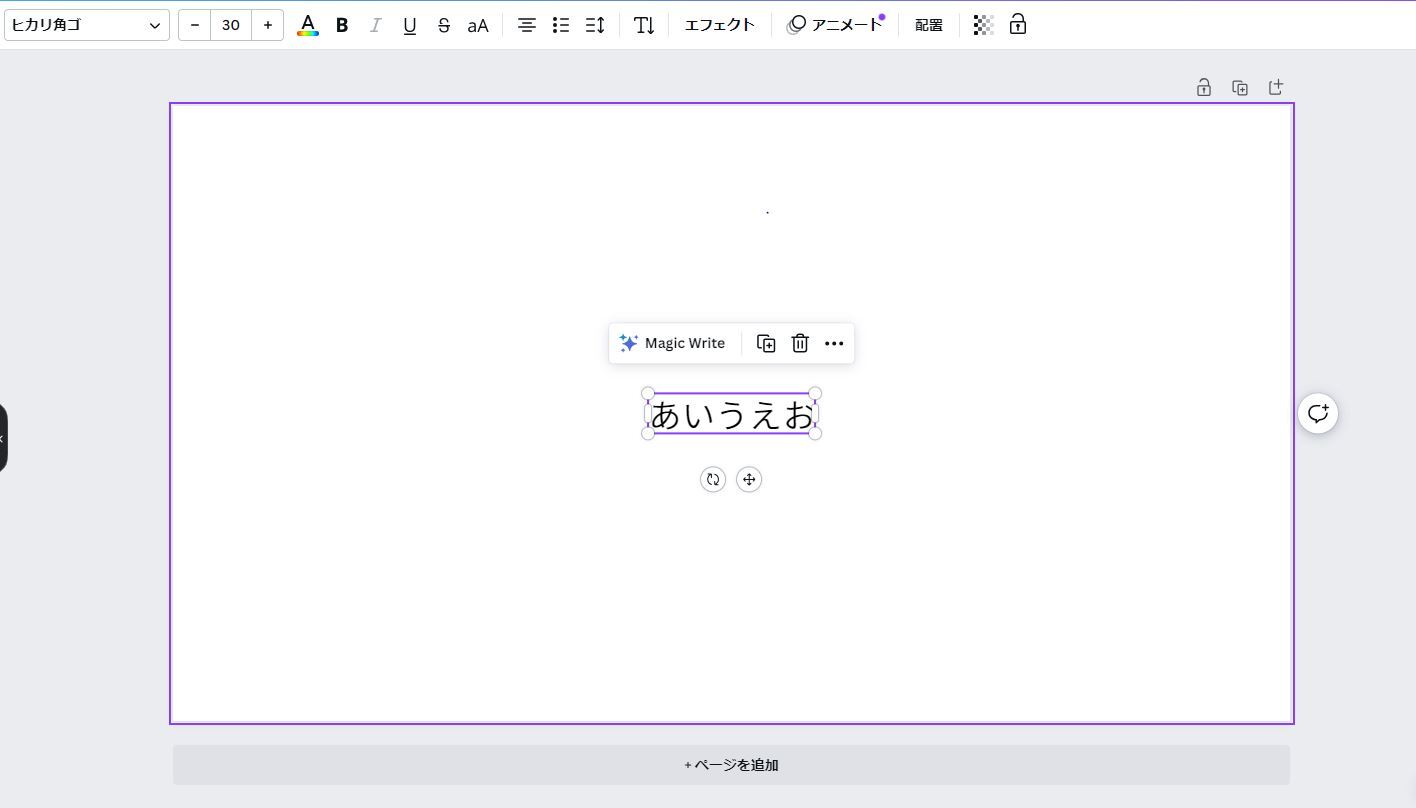The image size is (1416, 808).
Task: Toggle strikethrough formatting
Action: pyautogui.click(x=444, y=25)
